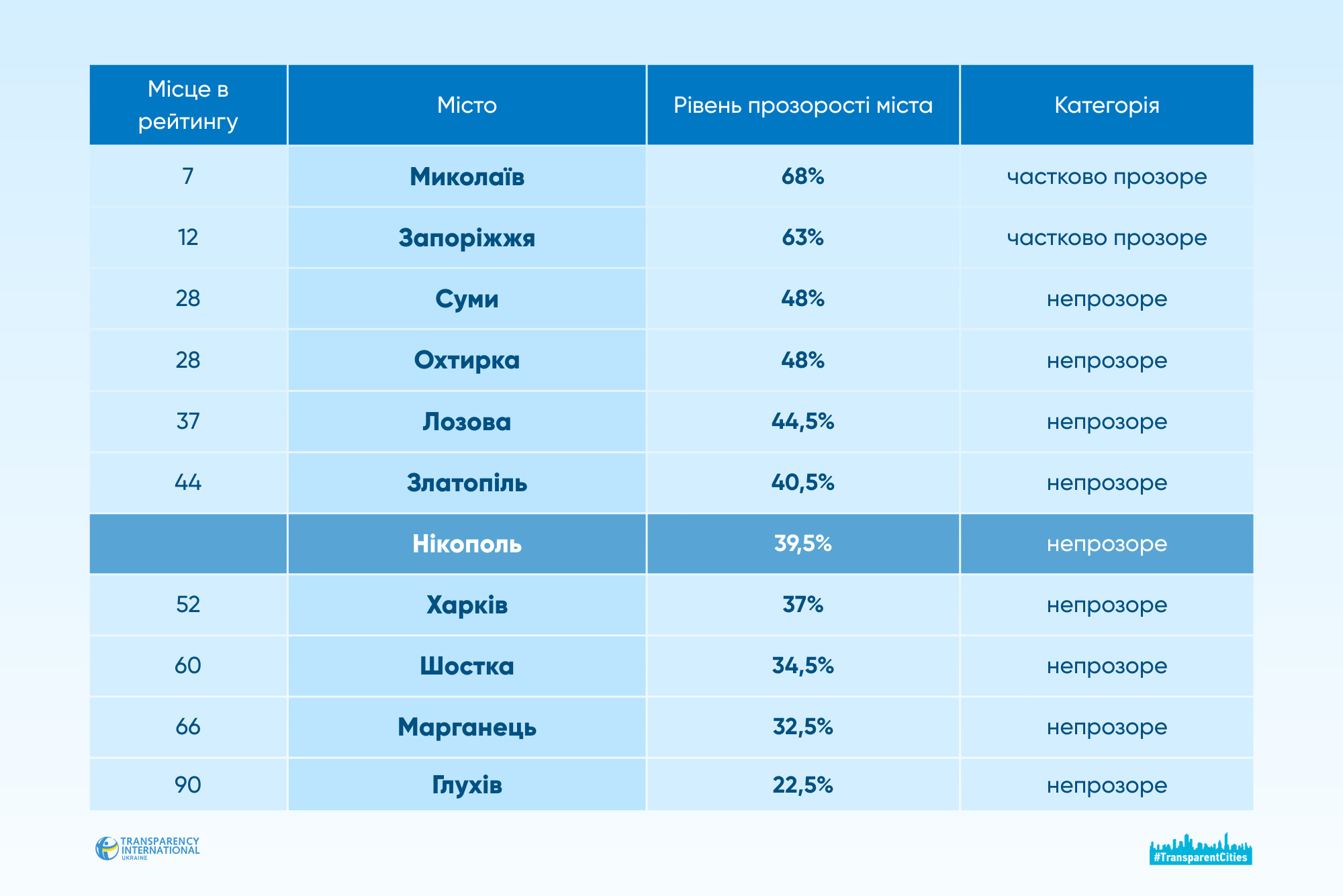Viewport: 1343px width, 896px height.
Task: Select the Шостка city cell
Action: 467,666
